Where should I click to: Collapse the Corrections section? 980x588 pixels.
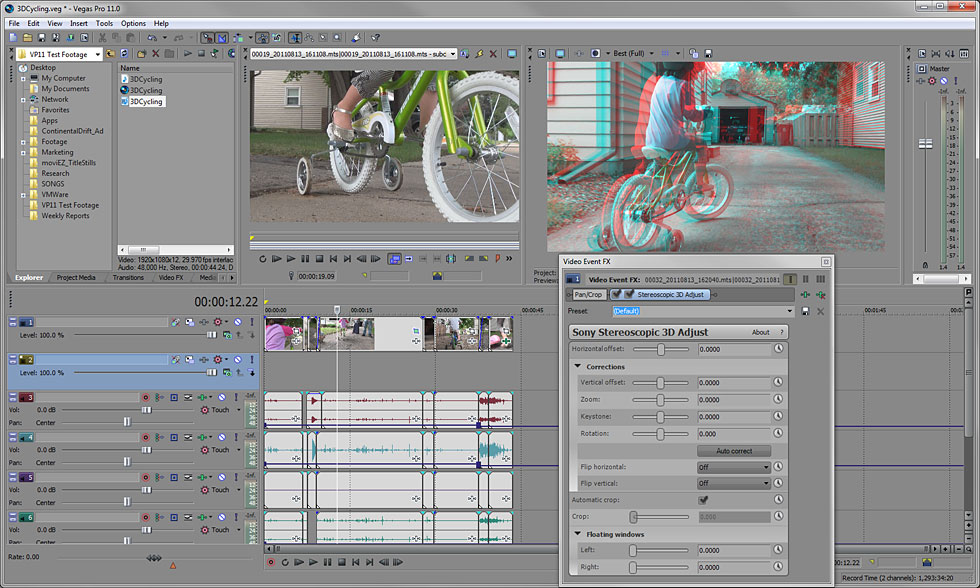pos(578,367)
